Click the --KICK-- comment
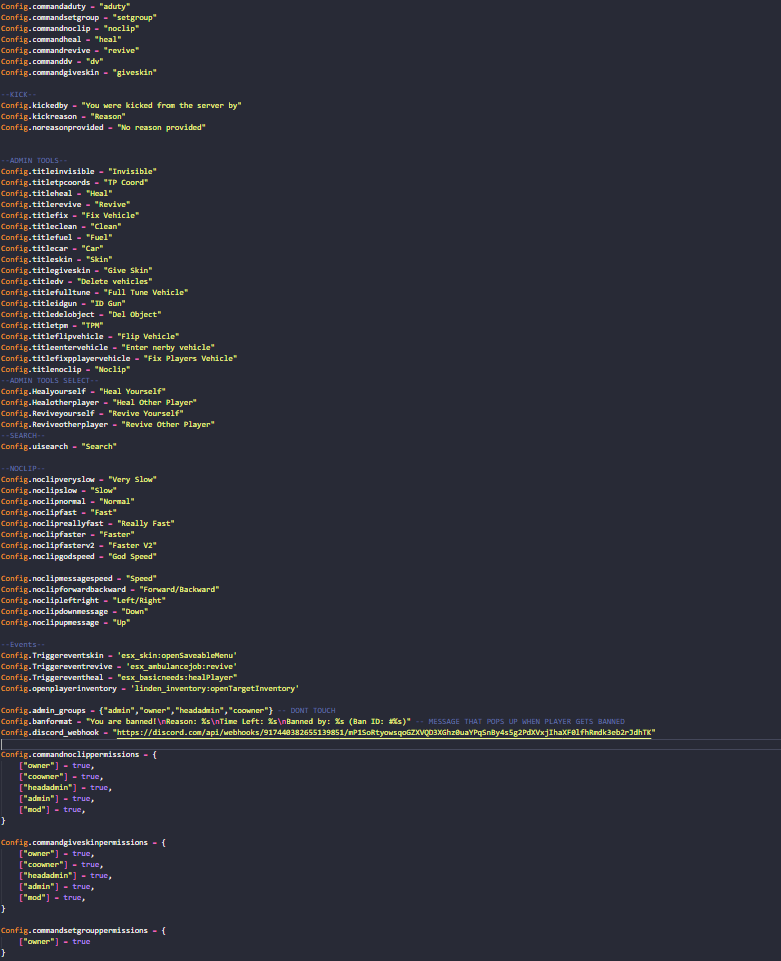 pyautogui.click(x=18, y=95)
